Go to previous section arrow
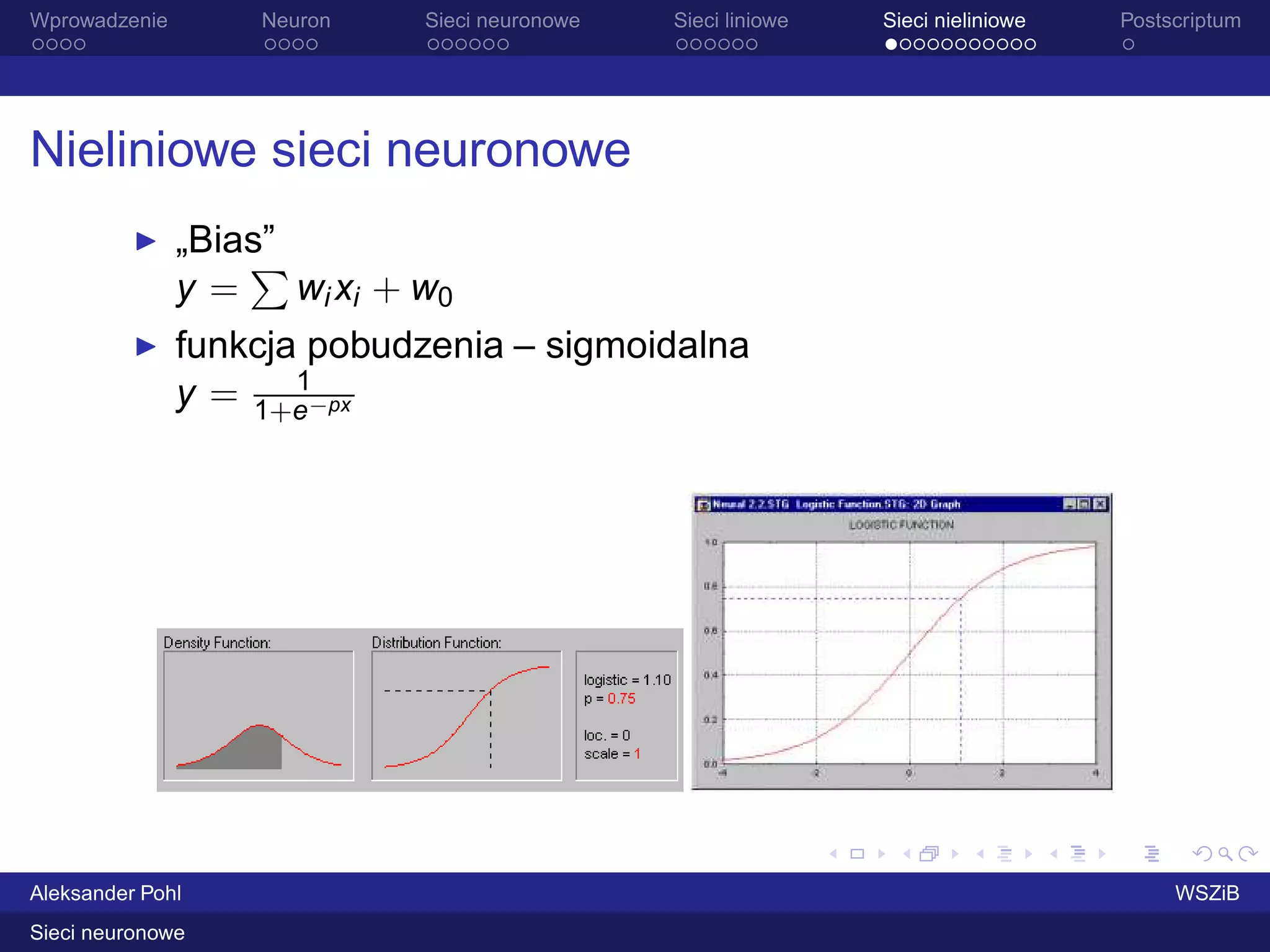 [x=1054, y=854]
